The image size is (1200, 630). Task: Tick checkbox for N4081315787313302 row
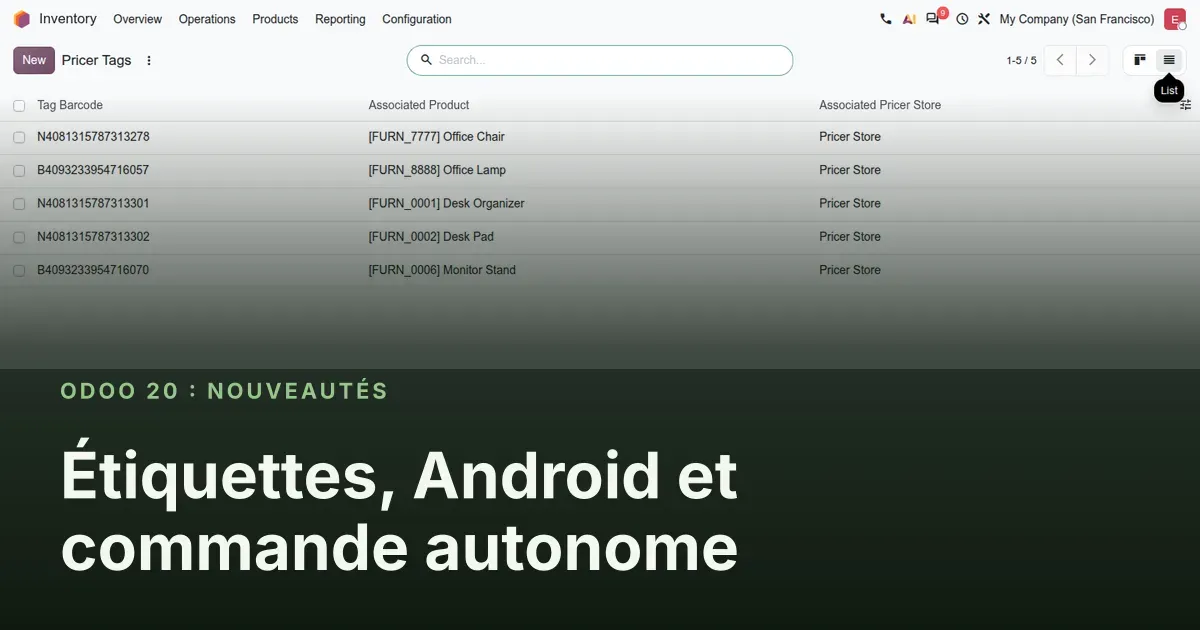(x=19, y=237)
